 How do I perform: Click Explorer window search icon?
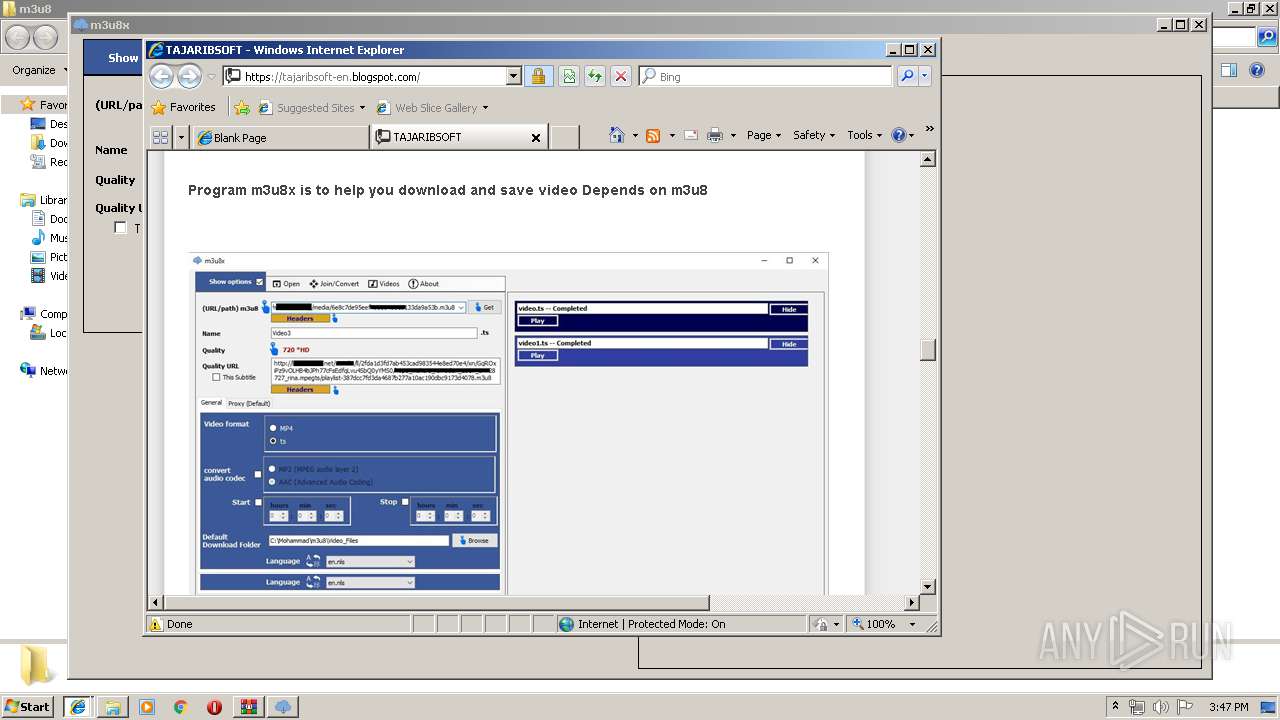[1266, 38]
